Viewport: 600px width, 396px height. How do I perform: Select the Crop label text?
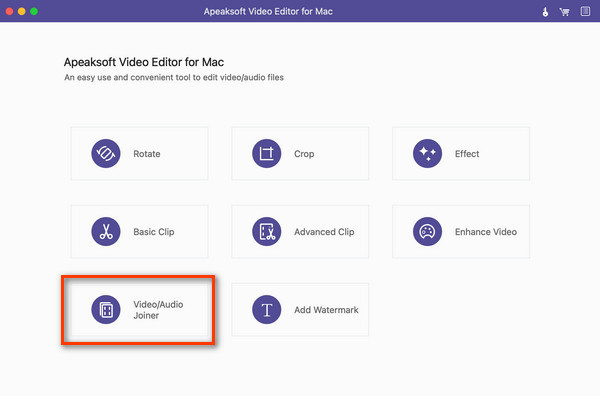click(x=304, y=154)
